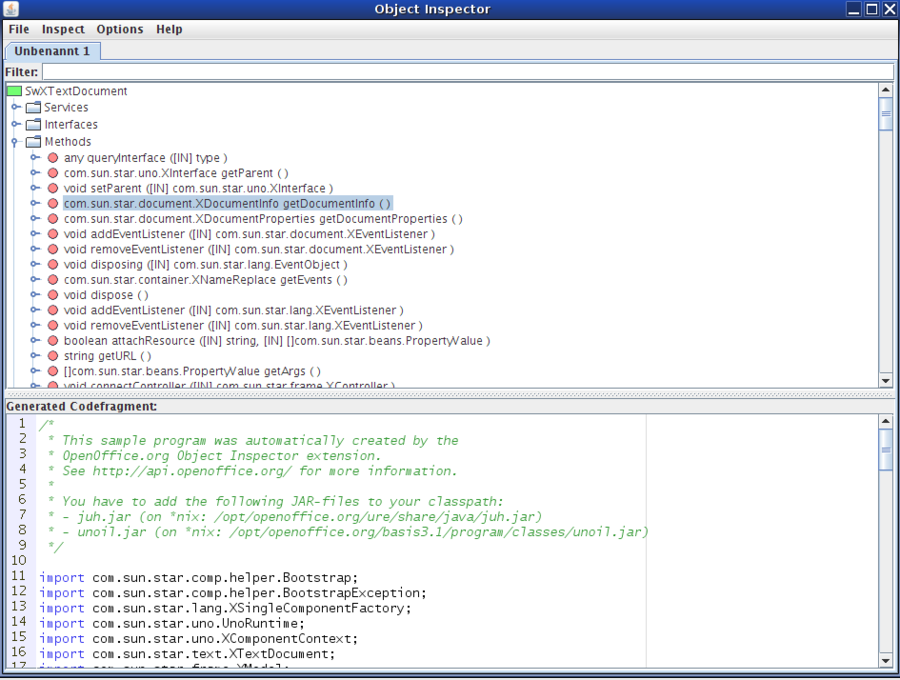Click the red icon beside getURL method

click(52, 356)
